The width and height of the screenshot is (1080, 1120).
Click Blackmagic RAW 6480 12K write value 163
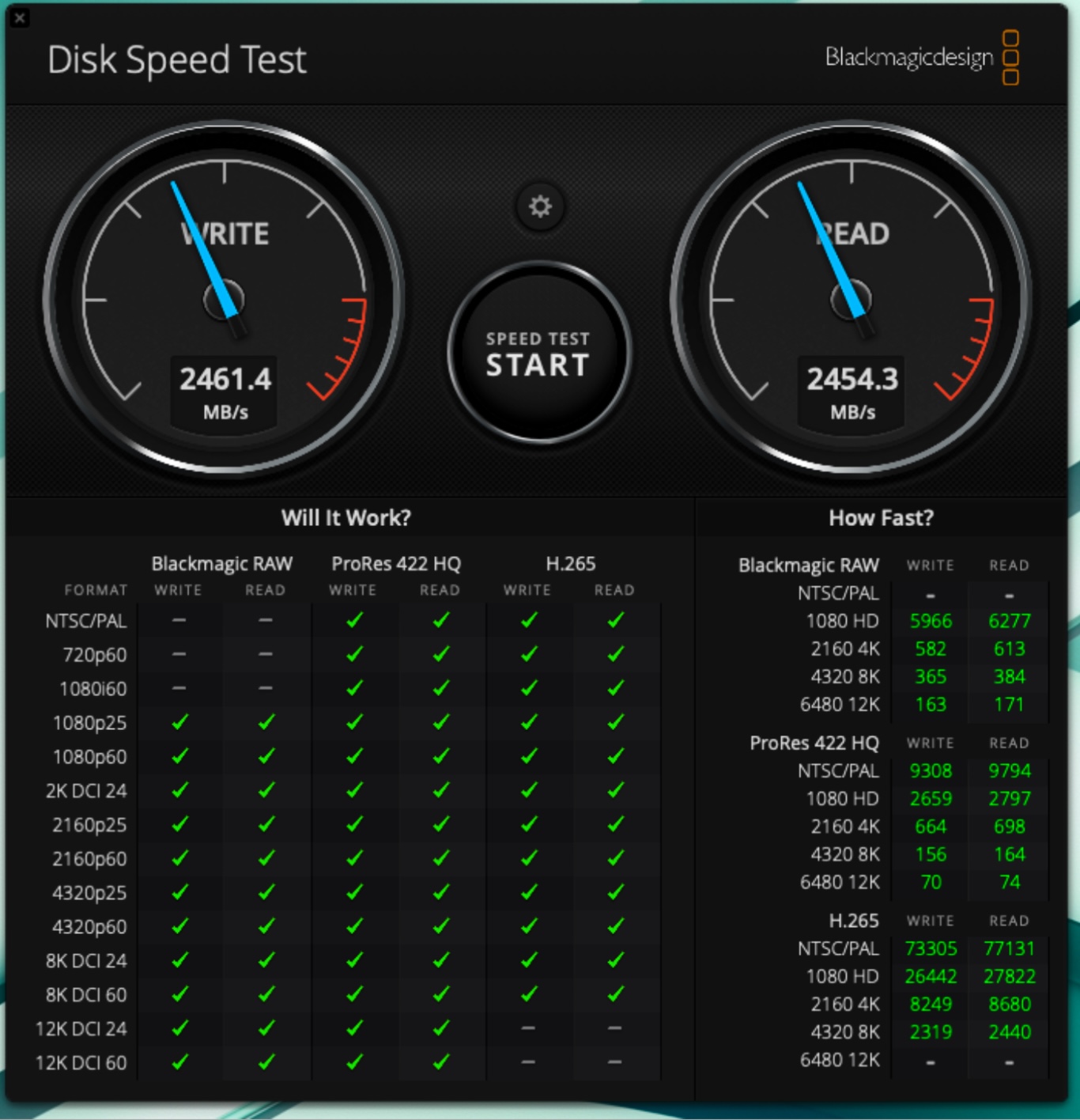[x=931, y=704]
